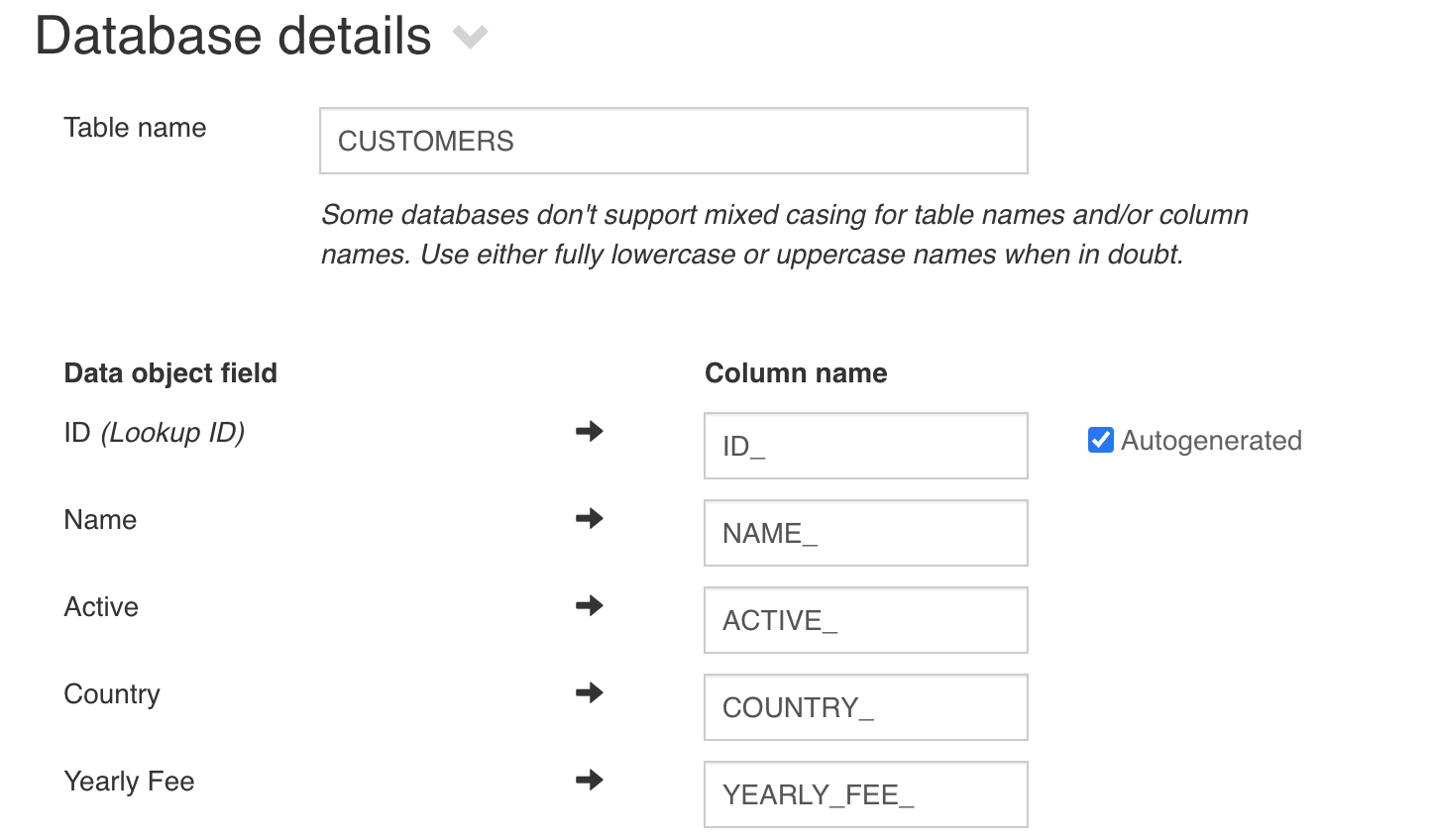
Task: Focus the COUNTRY_ column name input
Action: pyautogui.click(x=865, y=707)
